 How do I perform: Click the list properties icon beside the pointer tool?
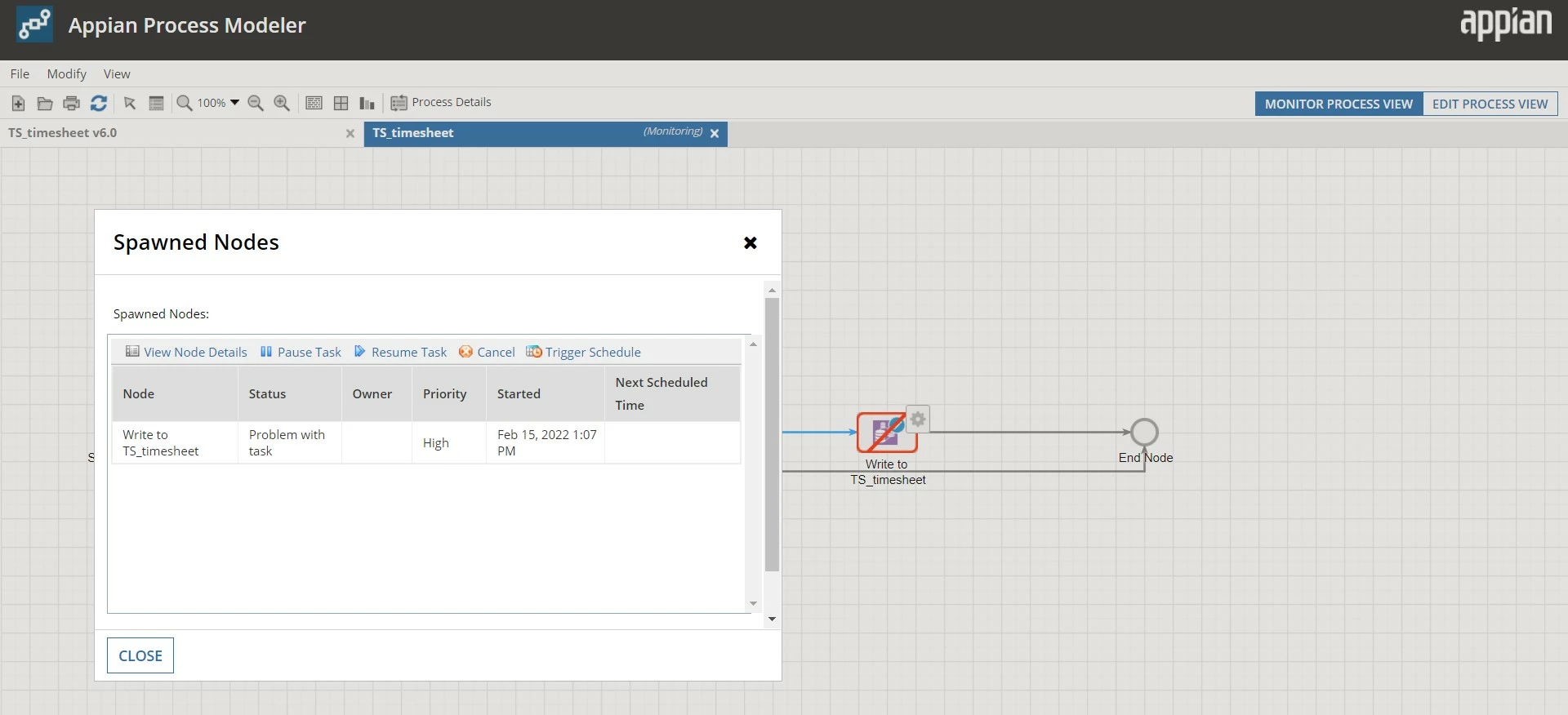tap(156, 103)
